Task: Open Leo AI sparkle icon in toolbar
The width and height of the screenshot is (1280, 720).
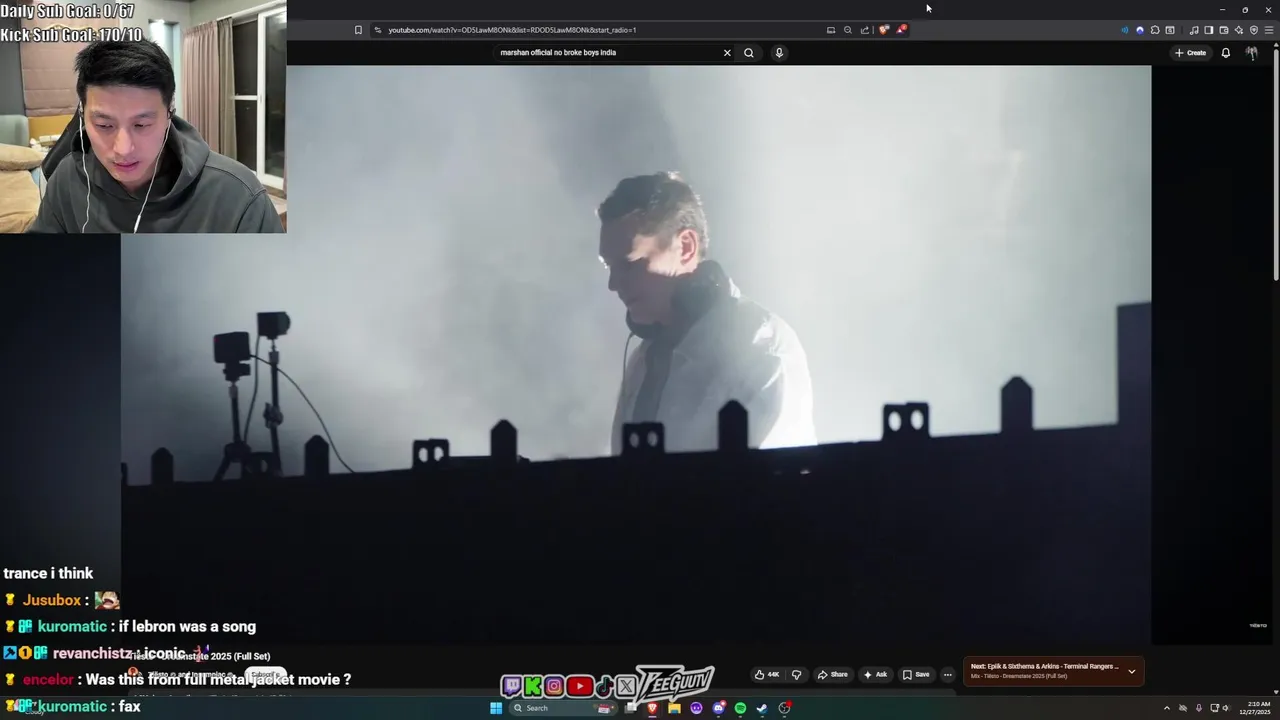Action: click(1239, 30)
